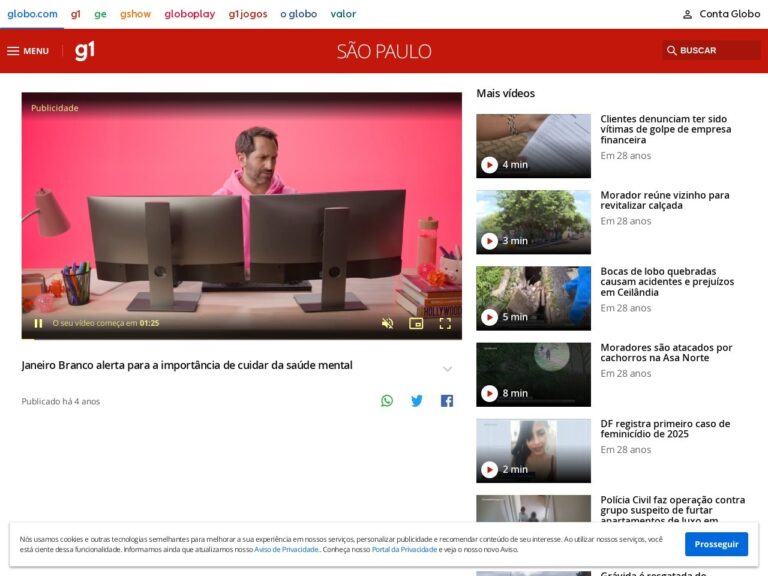Play the 5 min Ceilândia video
The width and height of the screenshot is (768, 576).
(489, 317)
